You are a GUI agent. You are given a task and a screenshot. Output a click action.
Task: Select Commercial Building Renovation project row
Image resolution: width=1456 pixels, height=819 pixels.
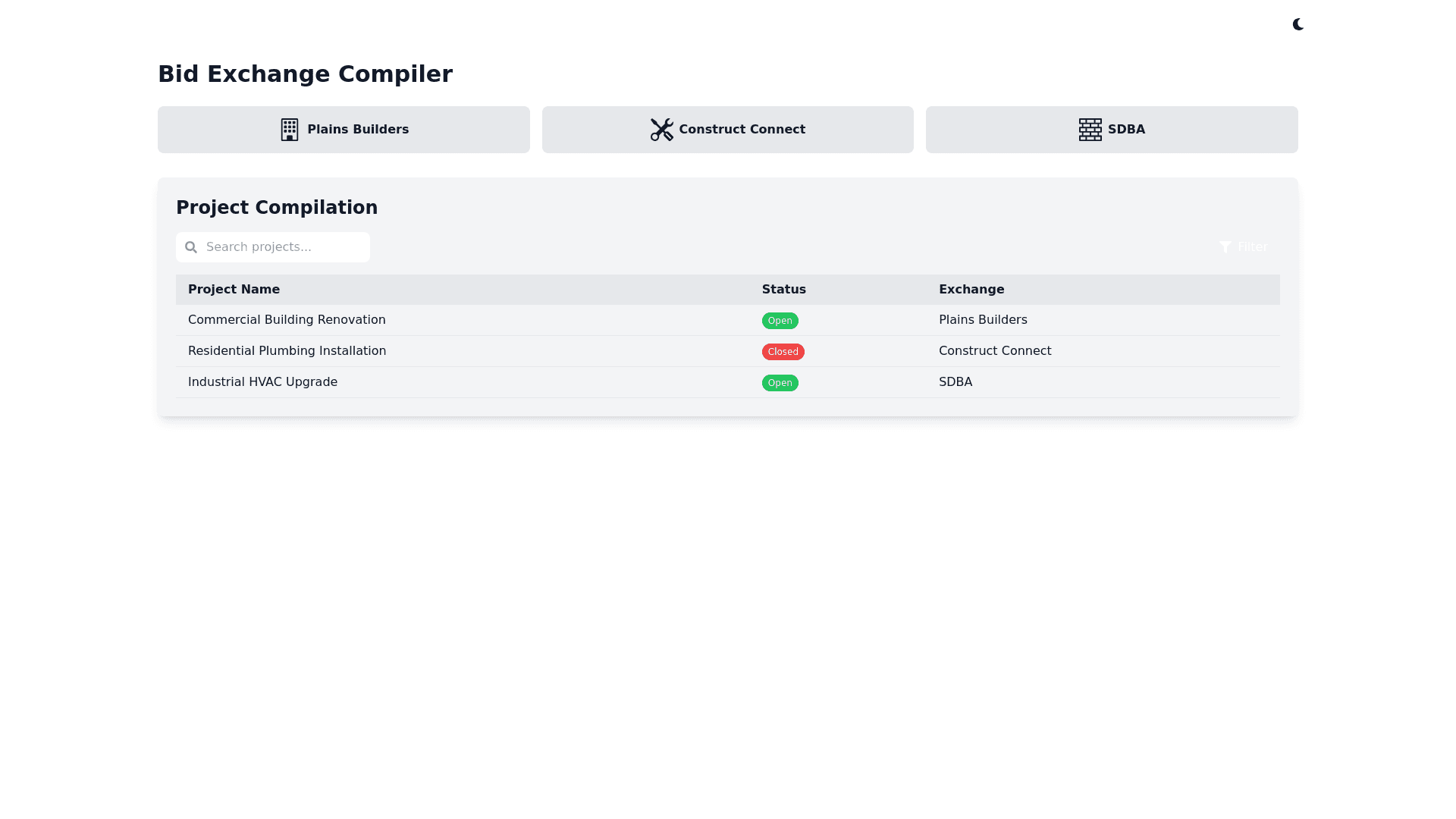click(287, 320)
